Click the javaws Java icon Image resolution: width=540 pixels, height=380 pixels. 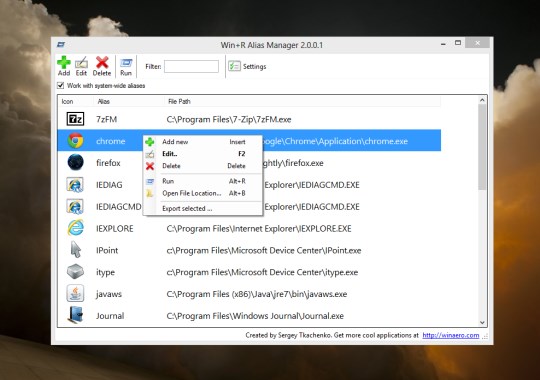[x=75, y=294]
